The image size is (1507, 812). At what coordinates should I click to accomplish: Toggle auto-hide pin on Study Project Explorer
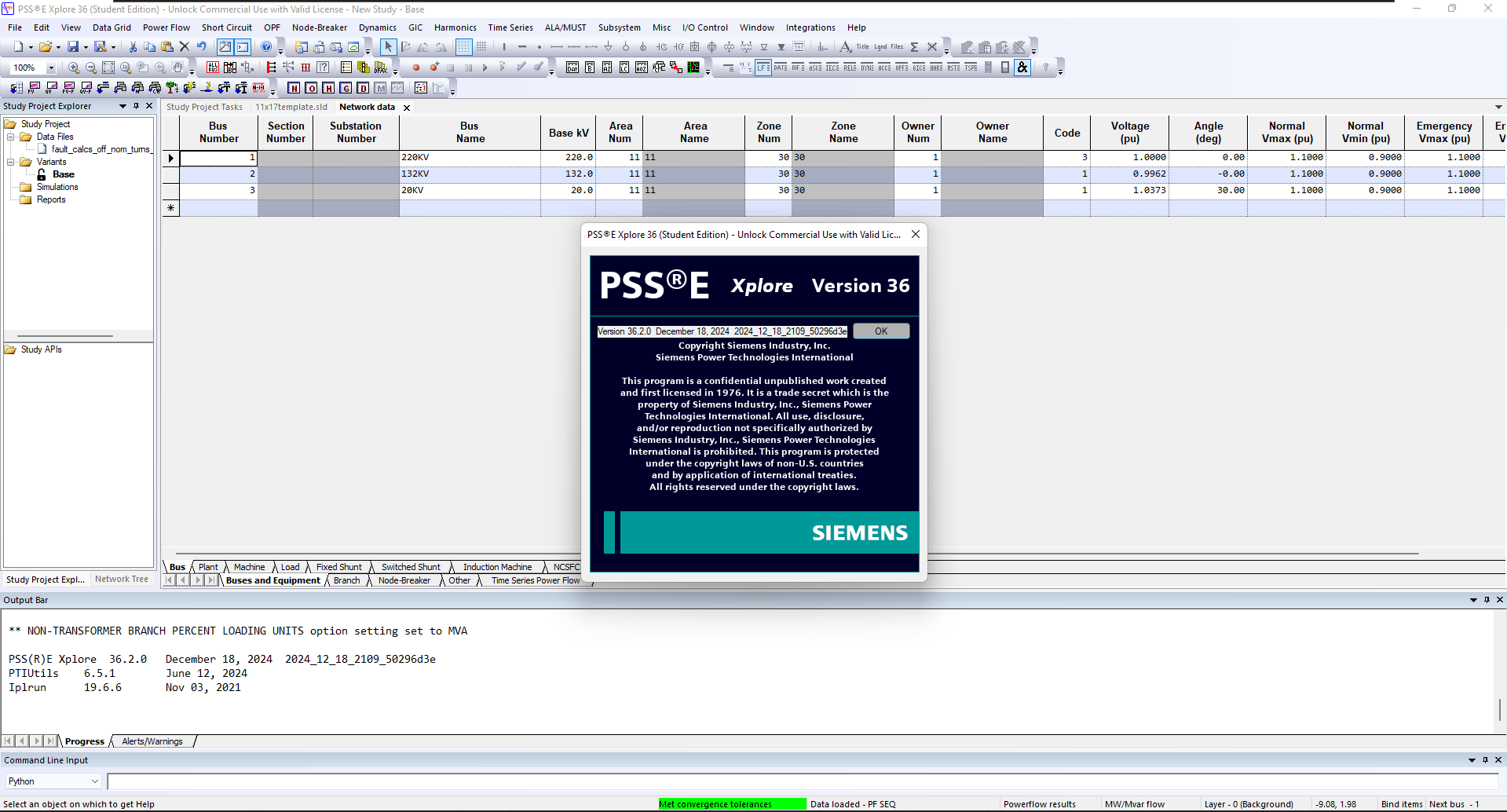point(136,106)
